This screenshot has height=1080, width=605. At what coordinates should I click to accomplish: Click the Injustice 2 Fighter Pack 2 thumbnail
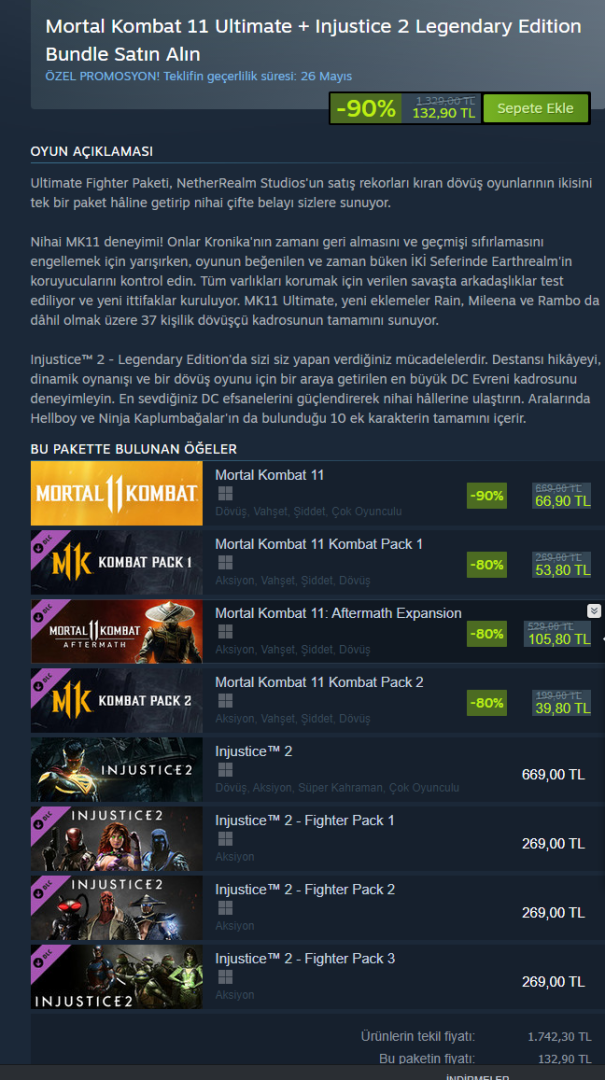116,908
